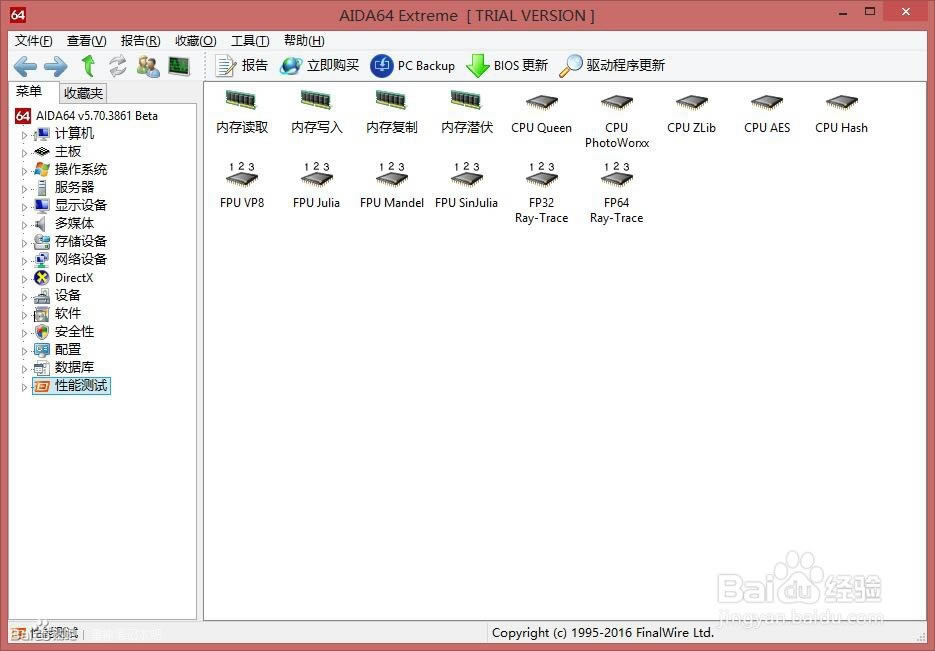Select 设备 in the tree
This screenshot has width=935, height=651.
[57, 296]
